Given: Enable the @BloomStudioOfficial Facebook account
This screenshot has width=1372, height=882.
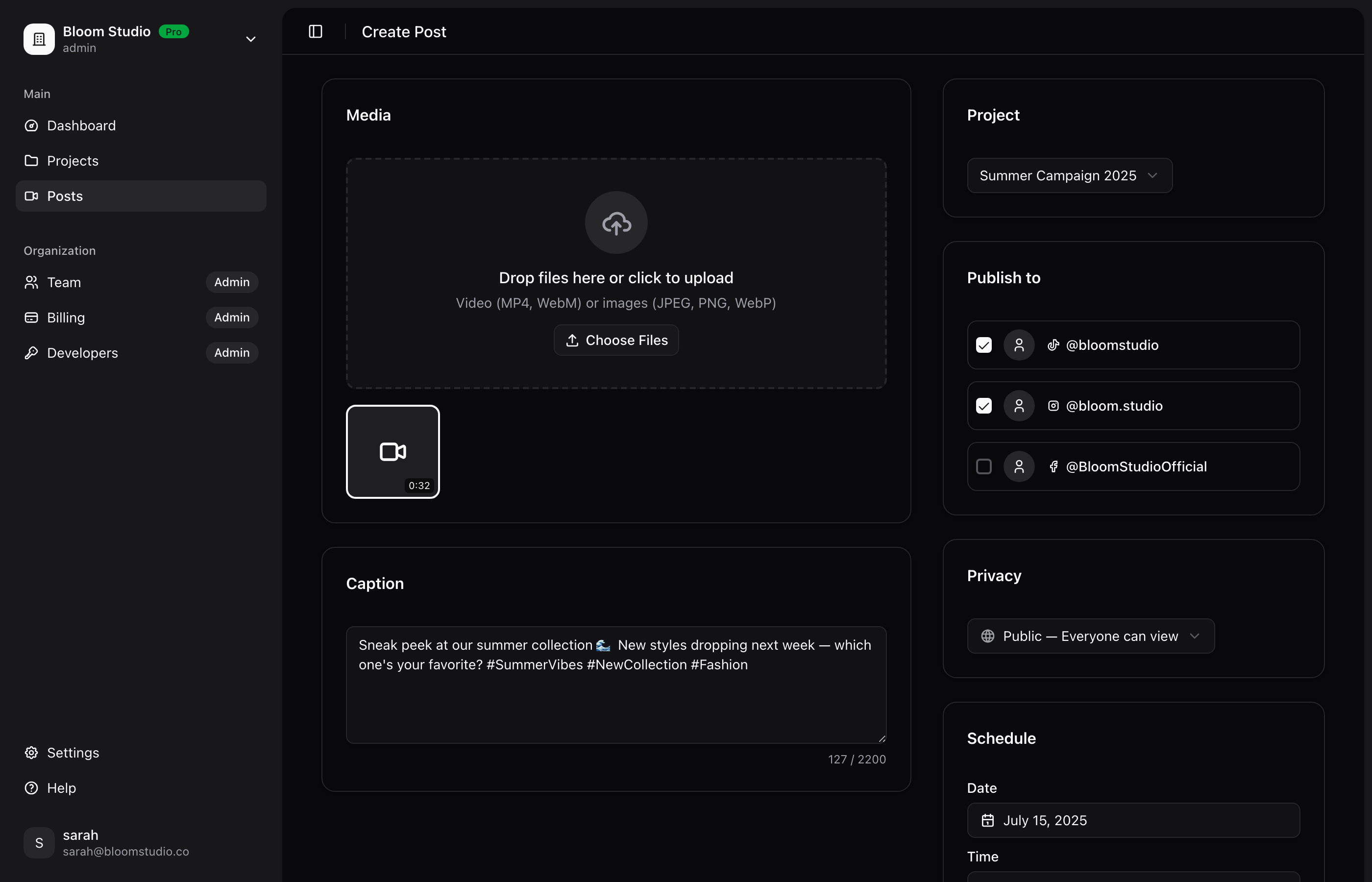Looking at the screenshot, I should [x=984, y=466].
